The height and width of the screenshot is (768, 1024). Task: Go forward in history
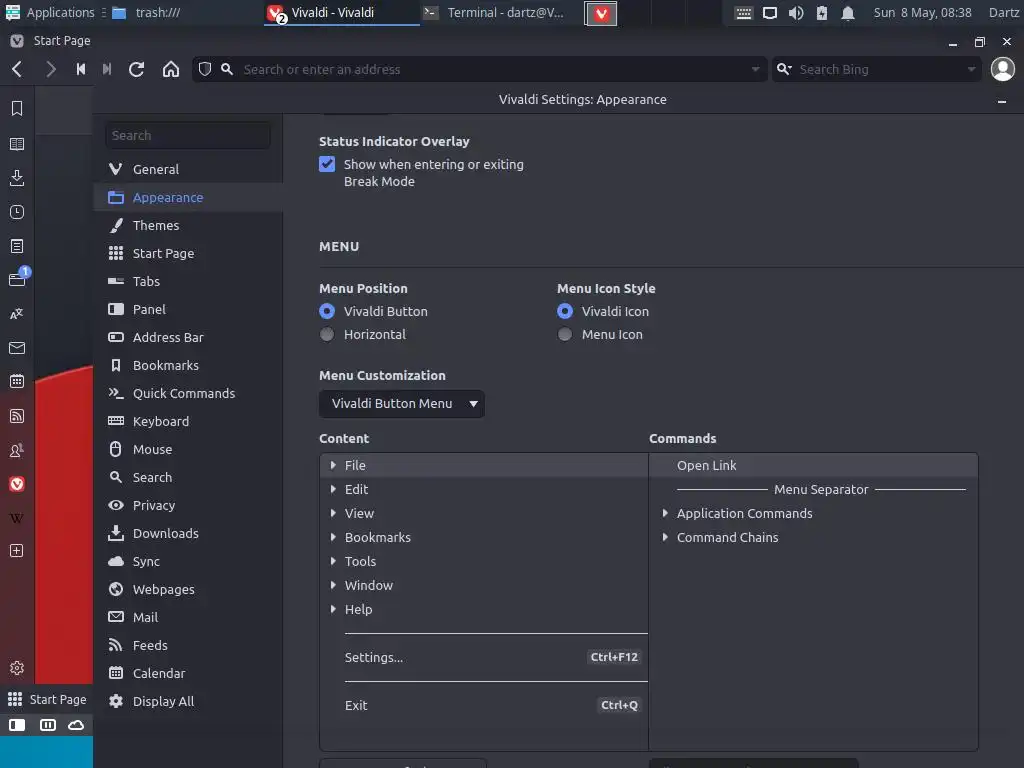[50, 69]
